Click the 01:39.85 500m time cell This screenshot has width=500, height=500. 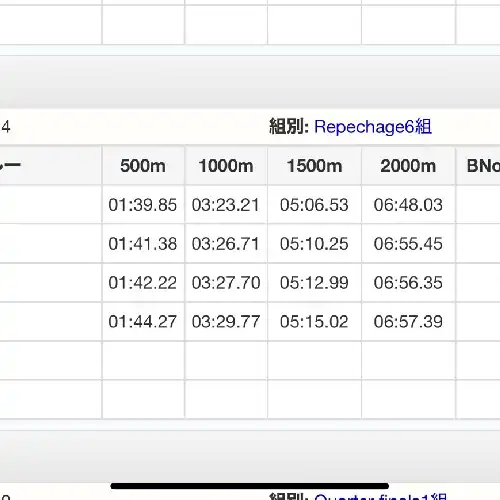coord(143,205)
